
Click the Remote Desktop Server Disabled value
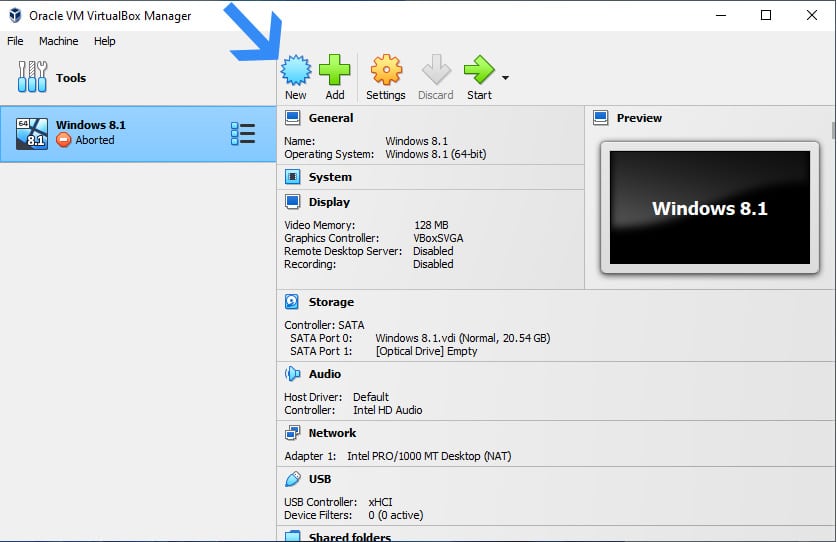[x=433, y=251]
